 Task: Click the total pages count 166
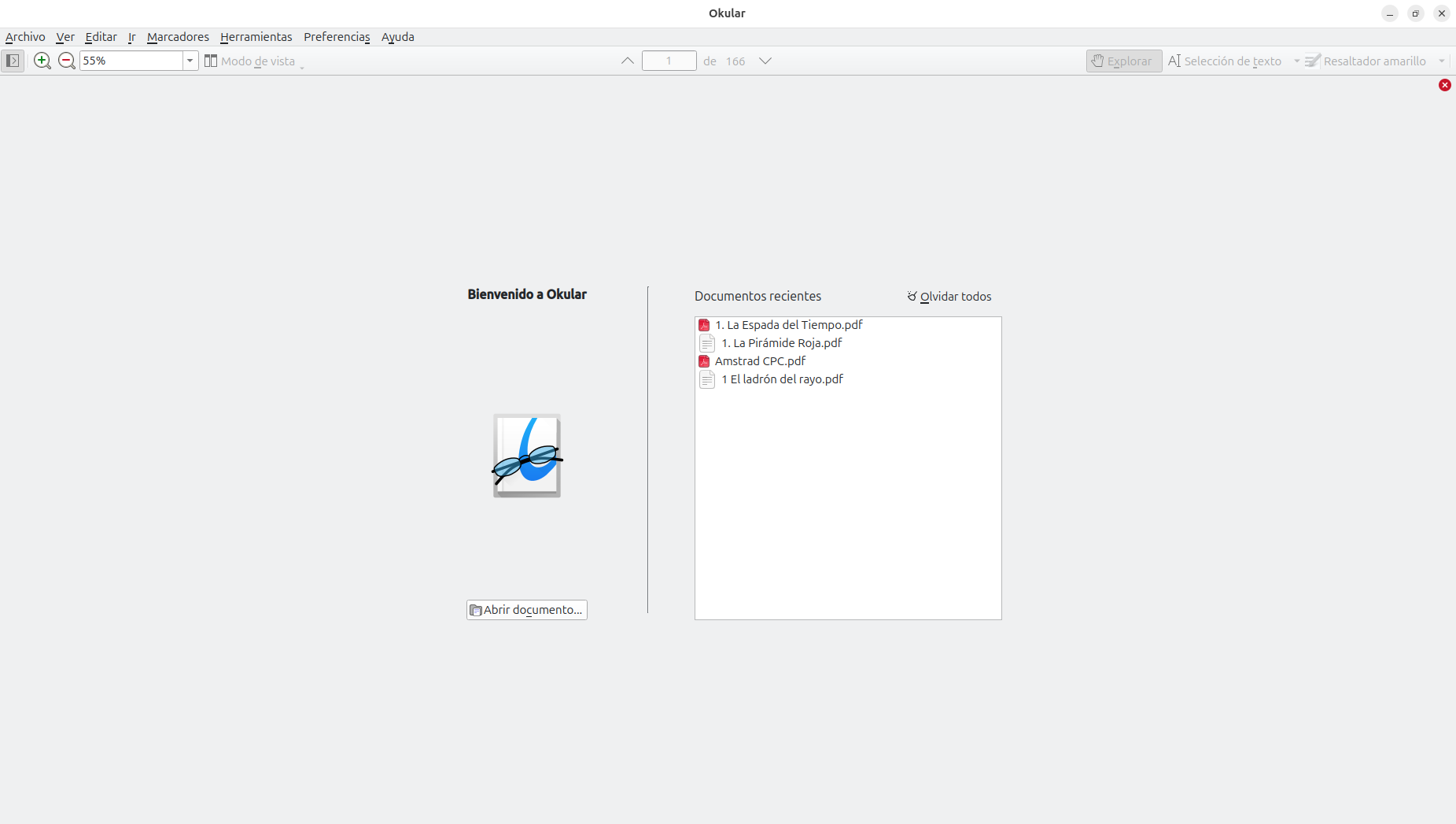click(x=735, y=61)
